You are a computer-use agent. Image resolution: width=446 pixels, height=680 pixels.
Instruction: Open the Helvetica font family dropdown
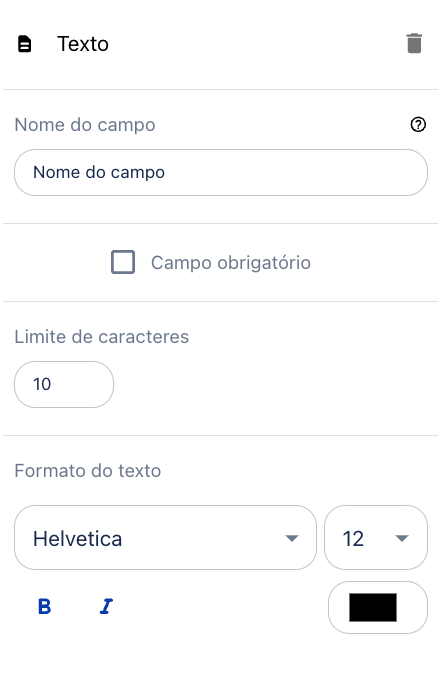(165, 538)
